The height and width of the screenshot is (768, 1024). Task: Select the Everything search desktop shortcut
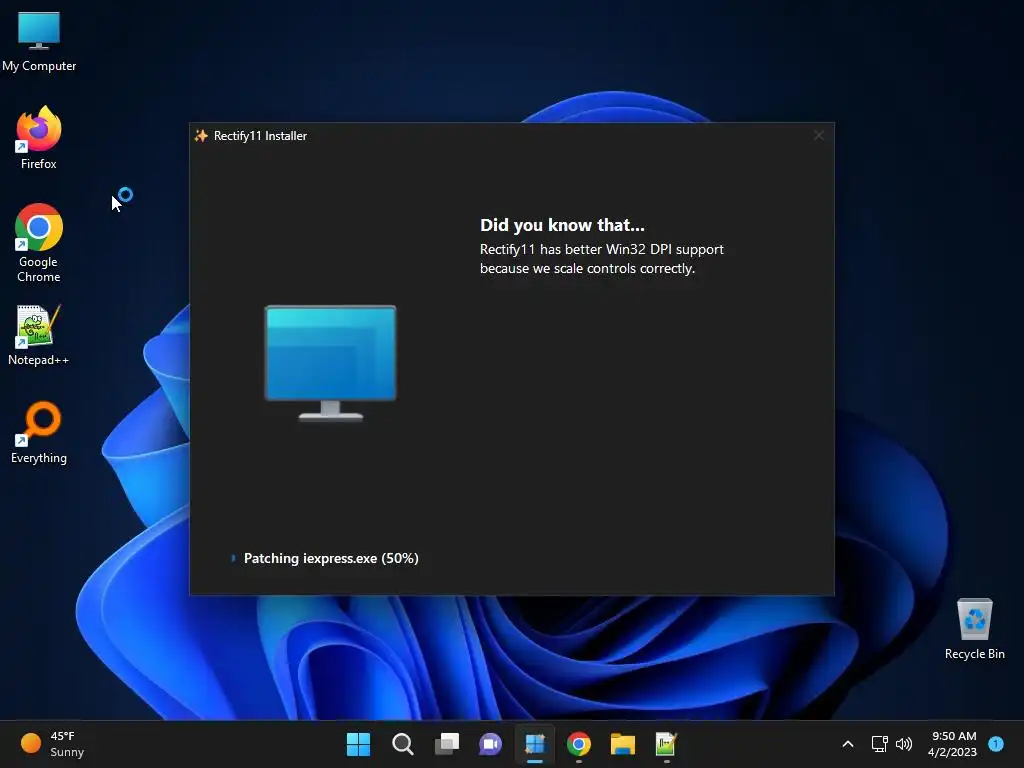coord(39,432)
